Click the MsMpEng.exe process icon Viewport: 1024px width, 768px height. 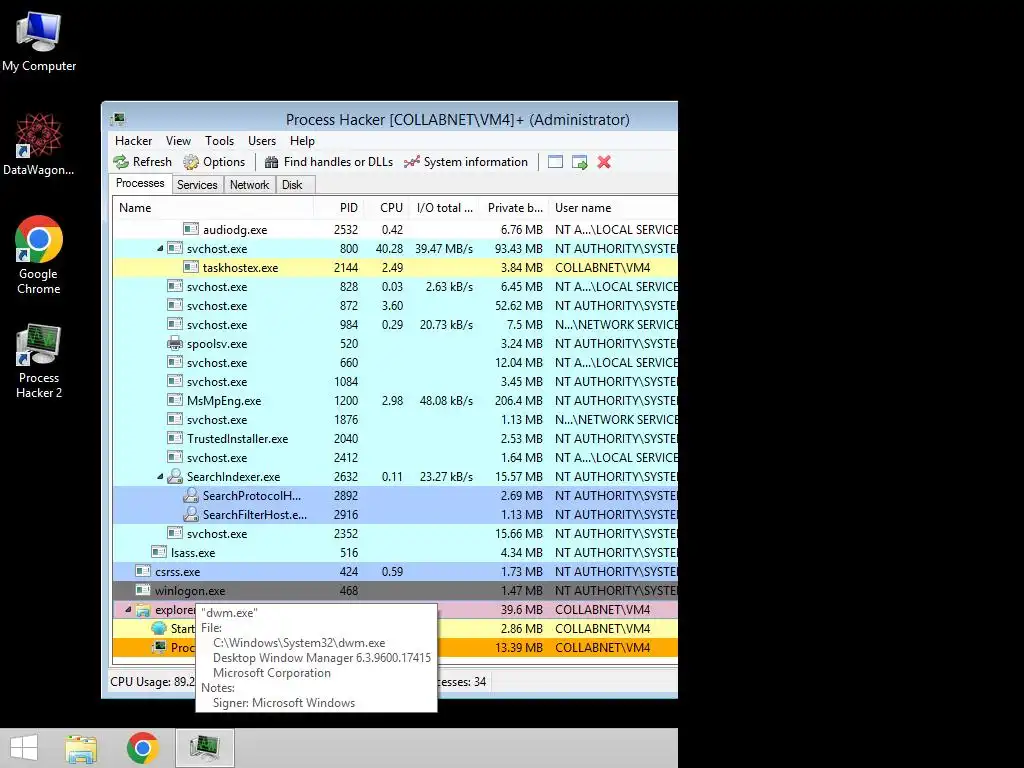[x=175, y=400]
